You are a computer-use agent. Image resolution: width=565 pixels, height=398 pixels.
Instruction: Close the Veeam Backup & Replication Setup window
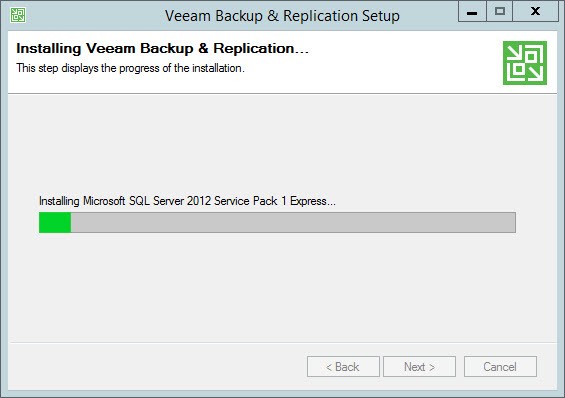pos(535,12)
